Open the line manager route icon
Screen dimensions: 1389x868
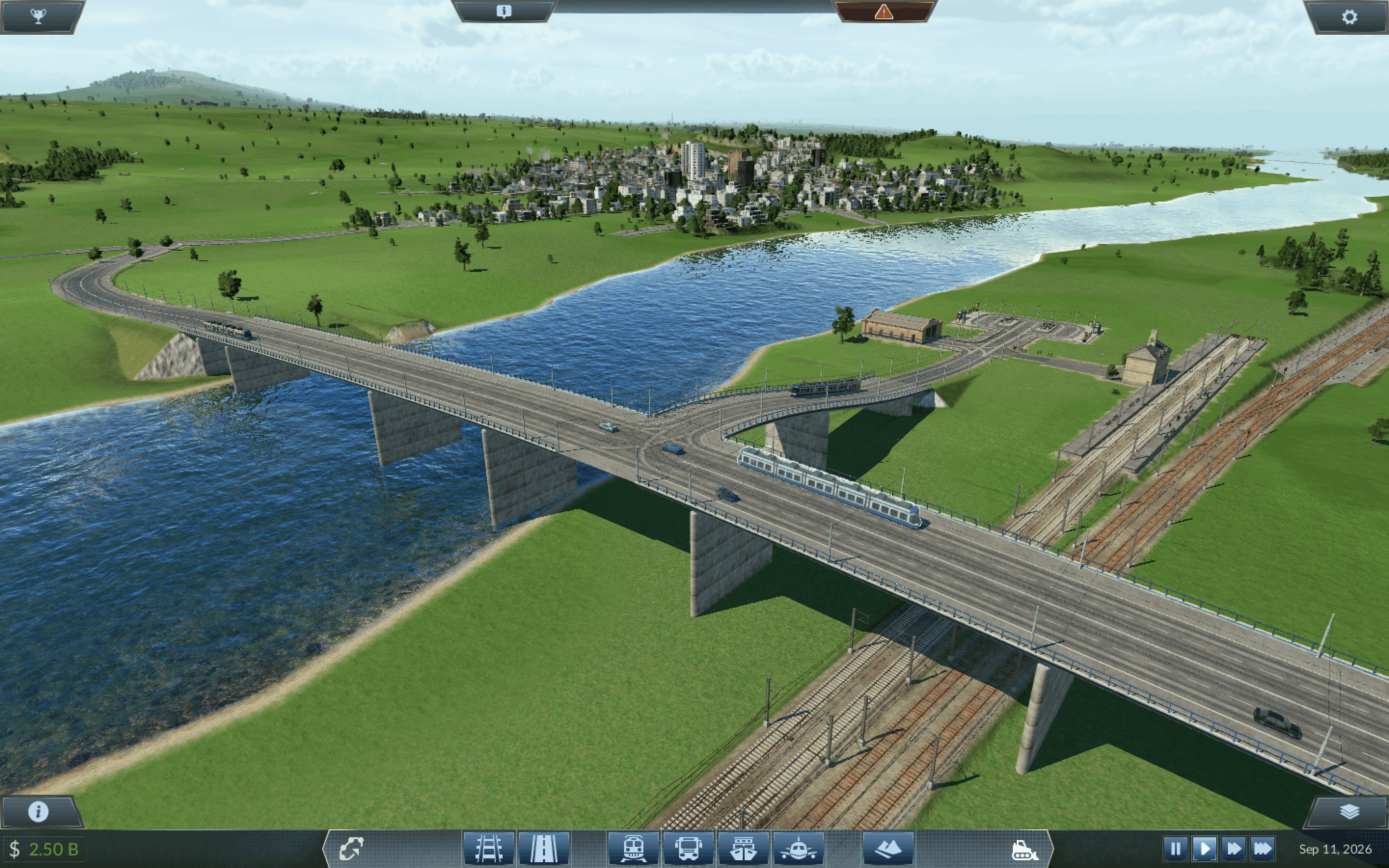[351, 849]
